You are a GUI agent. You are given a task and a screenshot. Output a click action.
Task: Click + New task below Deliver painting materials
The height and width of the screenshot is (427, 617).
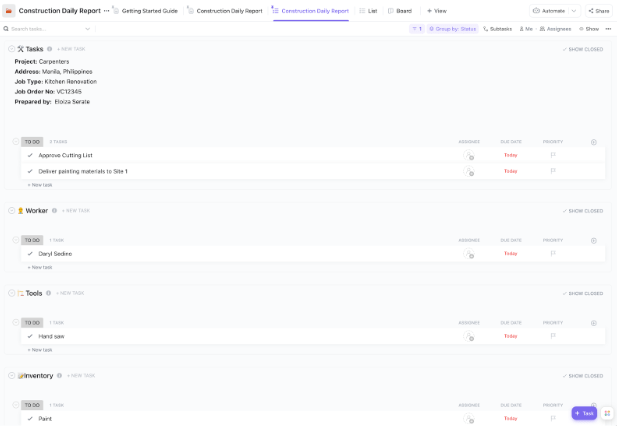tap(40, 185)
